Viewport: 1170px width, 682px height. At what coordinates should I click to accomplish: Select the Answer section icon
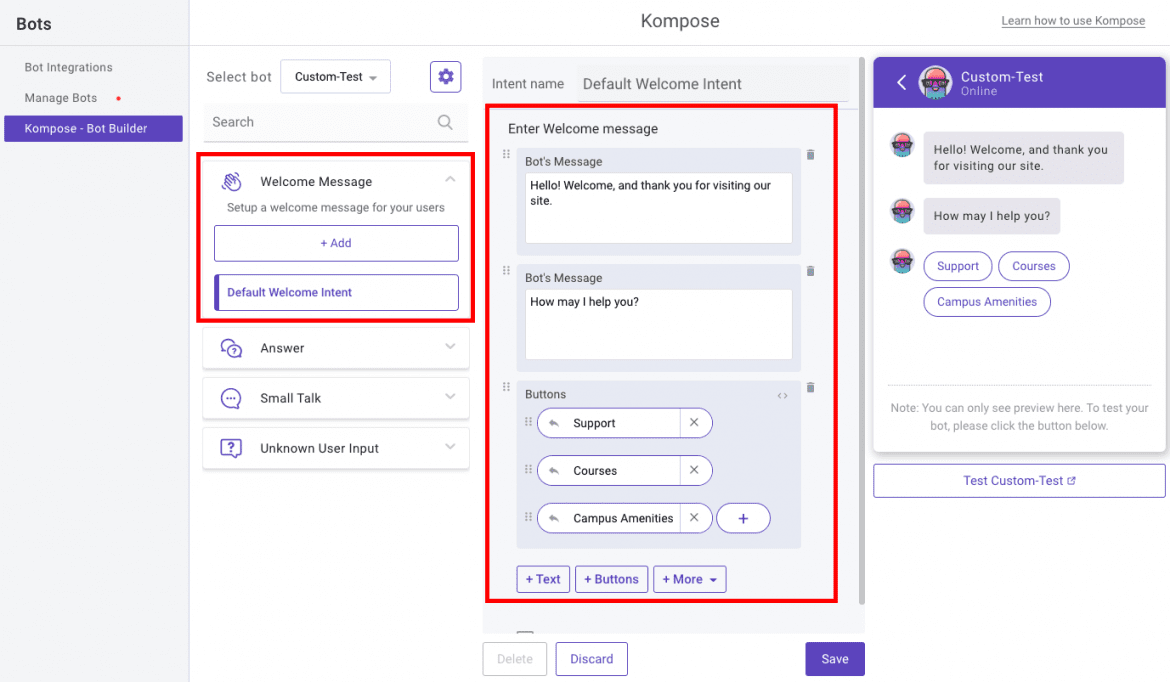[x=231, y=347]
